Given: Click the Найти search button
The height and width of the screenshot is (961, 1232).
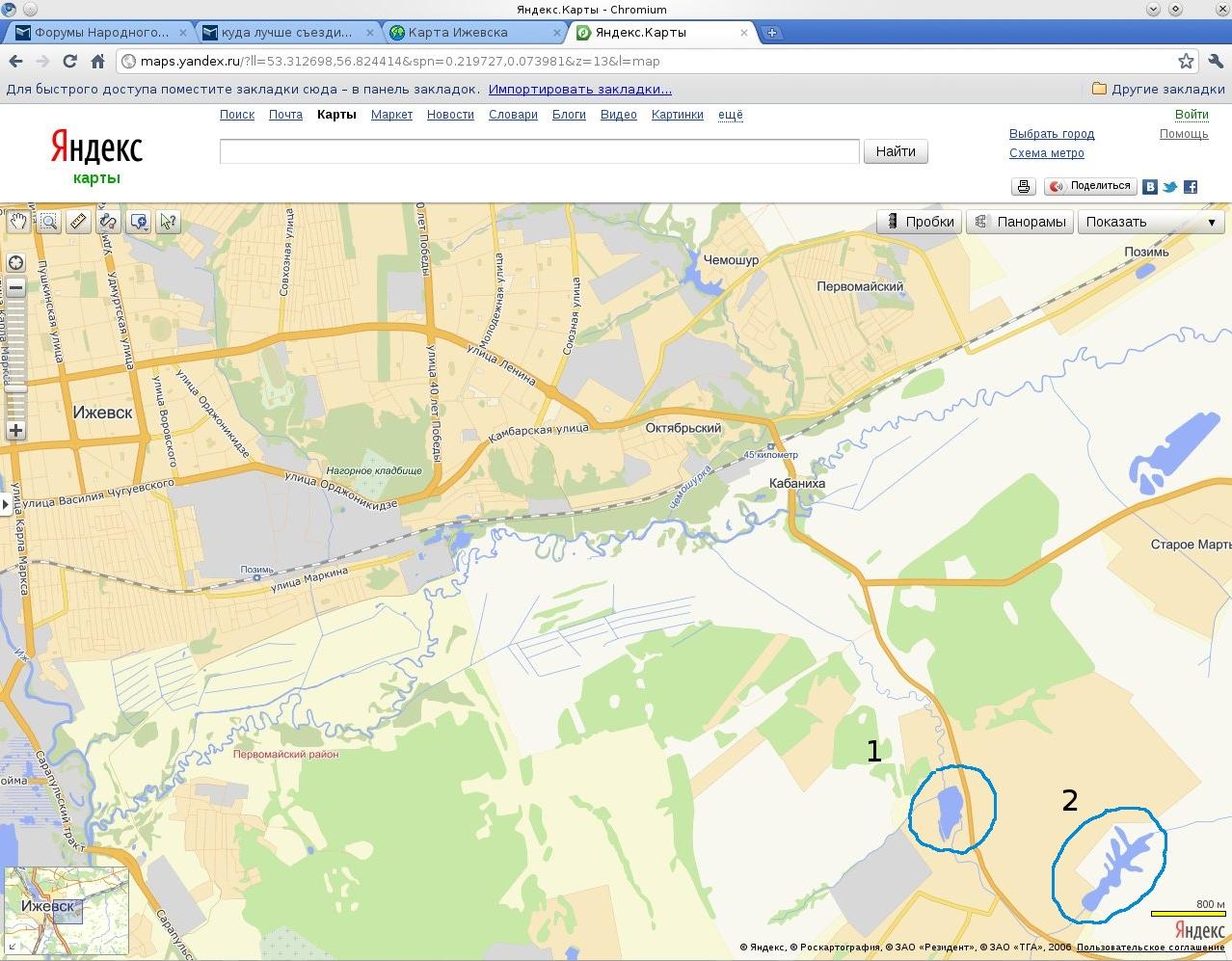Looking at the screenshot, I should [x=896, y=151].
